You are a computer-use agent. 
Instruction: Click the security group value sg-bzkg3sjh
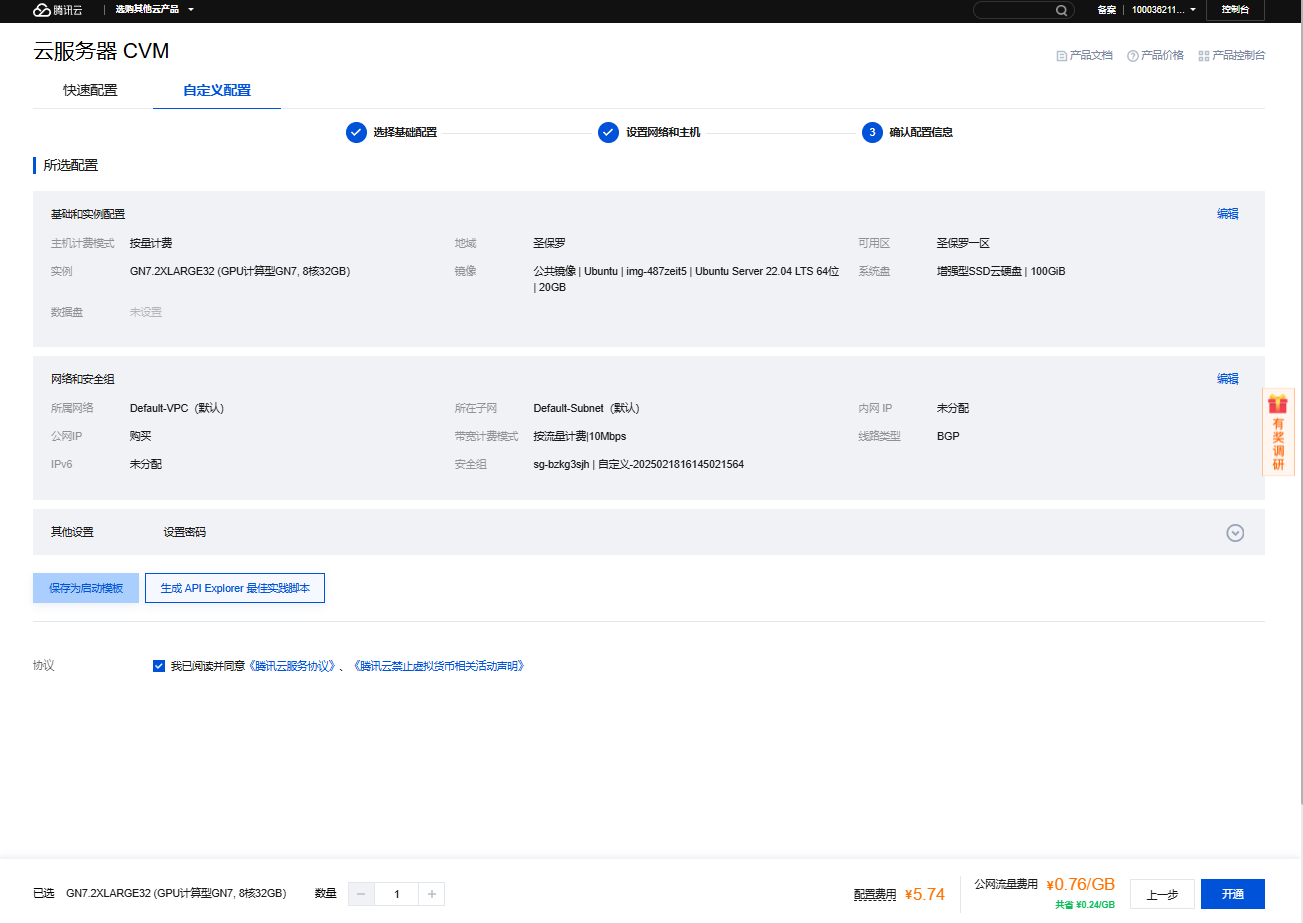pos(638,464)
